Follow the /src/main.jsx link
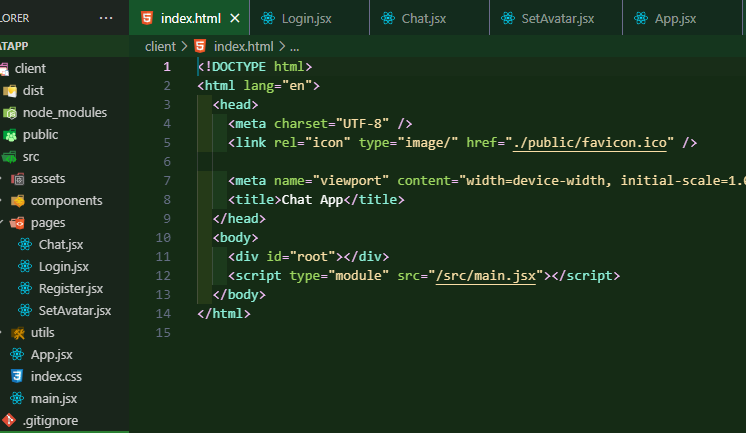 coord(486,276)
